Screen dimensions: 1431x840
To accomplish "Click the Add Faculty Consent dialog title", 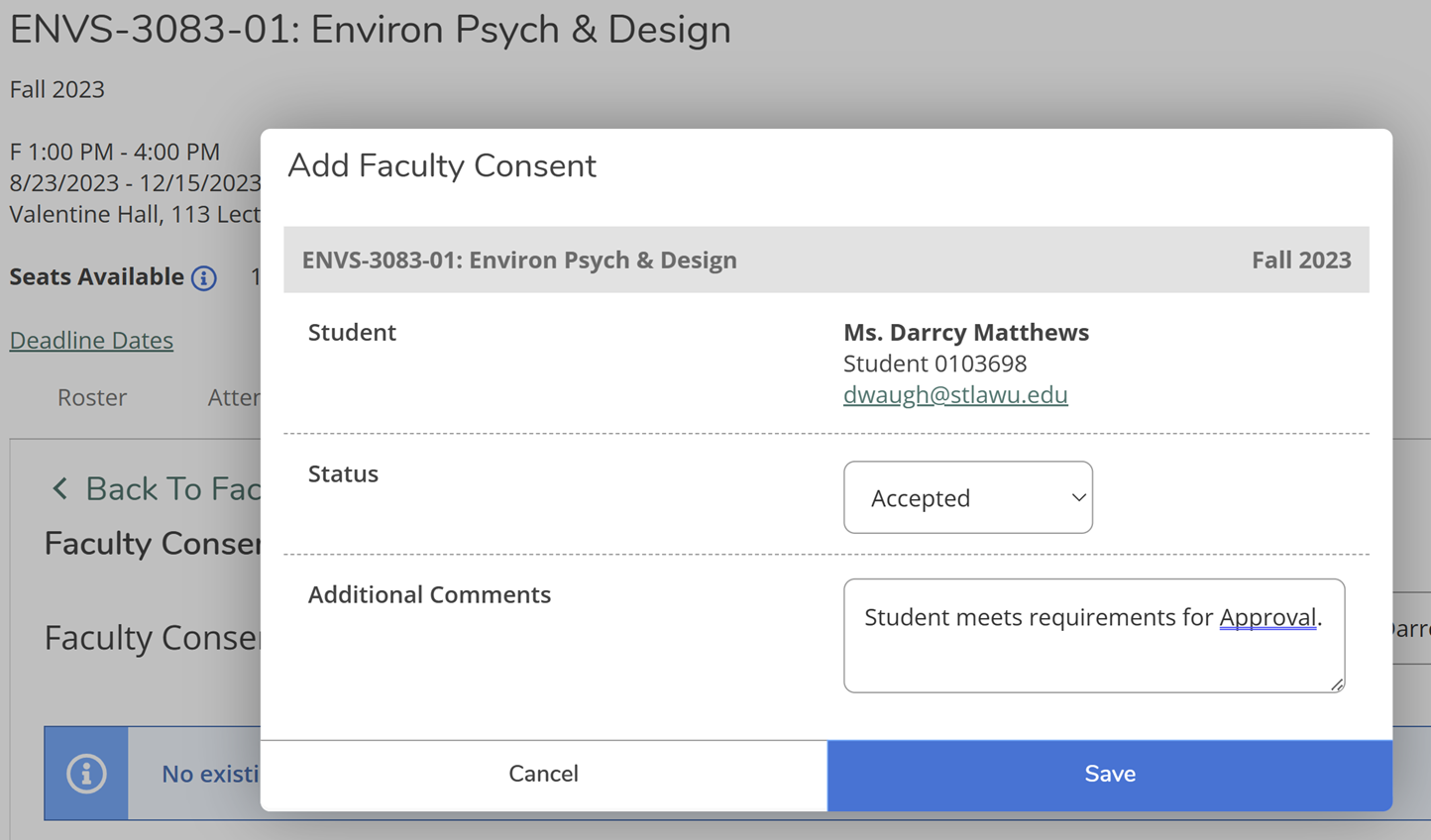I will (442, 165).
